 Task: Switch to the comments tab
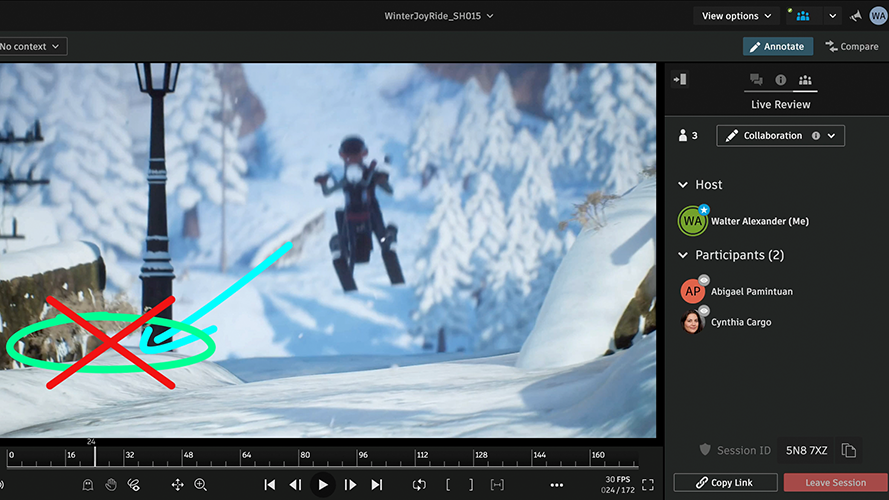point(756,80)
